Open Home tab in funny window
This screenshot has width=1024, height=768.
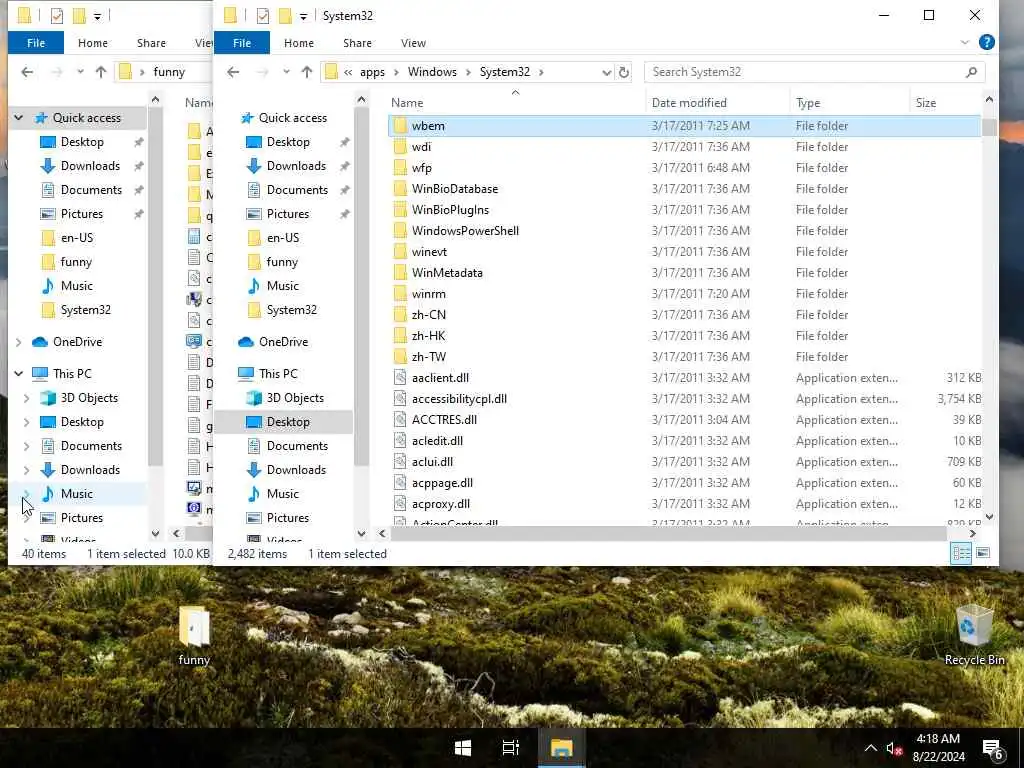tap(93, 42)
